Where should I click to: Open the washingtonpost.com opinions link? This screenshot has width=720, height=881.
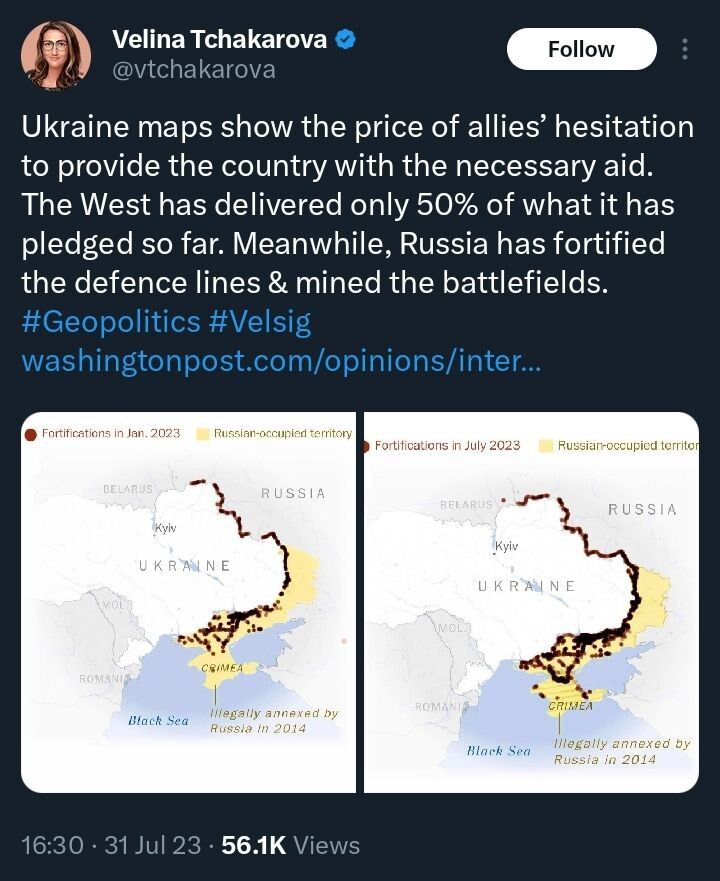pyautogui.click(x=281, y=360)
